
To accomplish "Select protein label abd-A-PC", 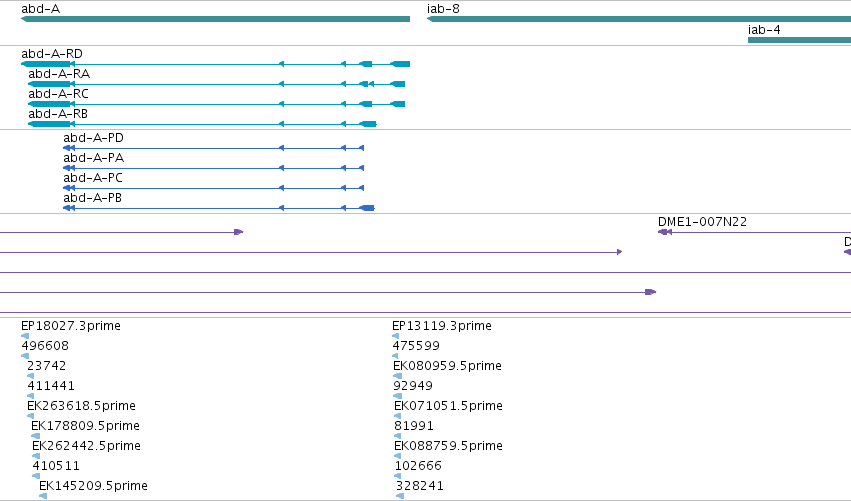I will [x=93, y=178].
